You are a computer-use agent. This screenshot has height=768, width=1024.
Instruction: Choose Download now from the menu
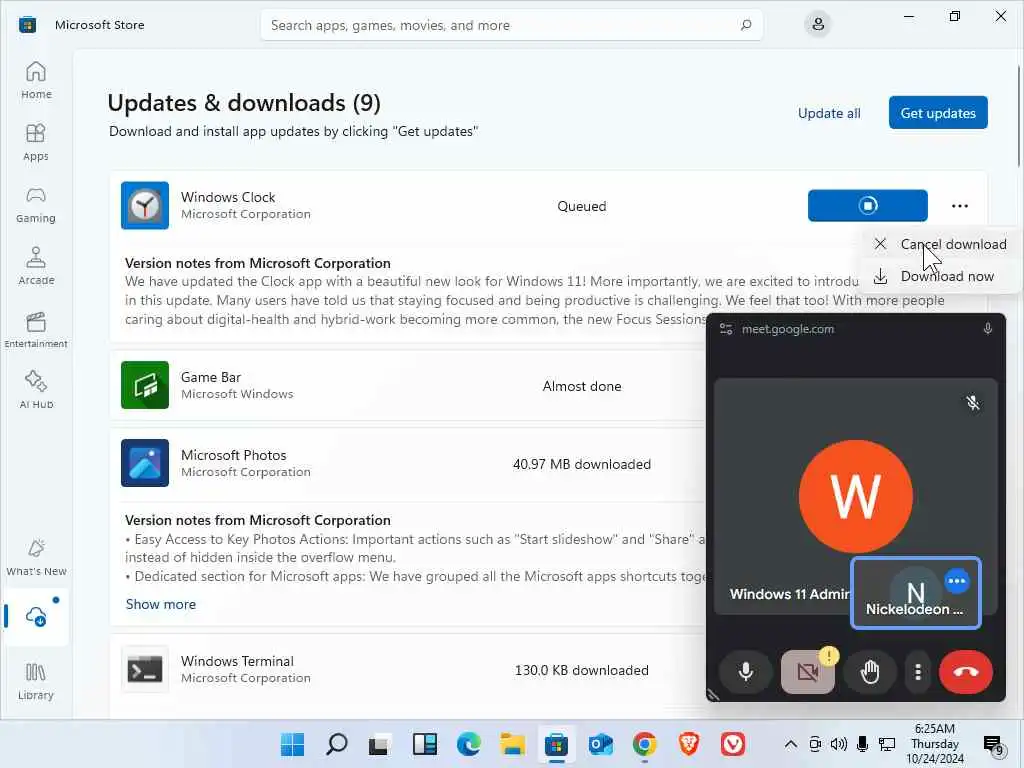[940, 276]
